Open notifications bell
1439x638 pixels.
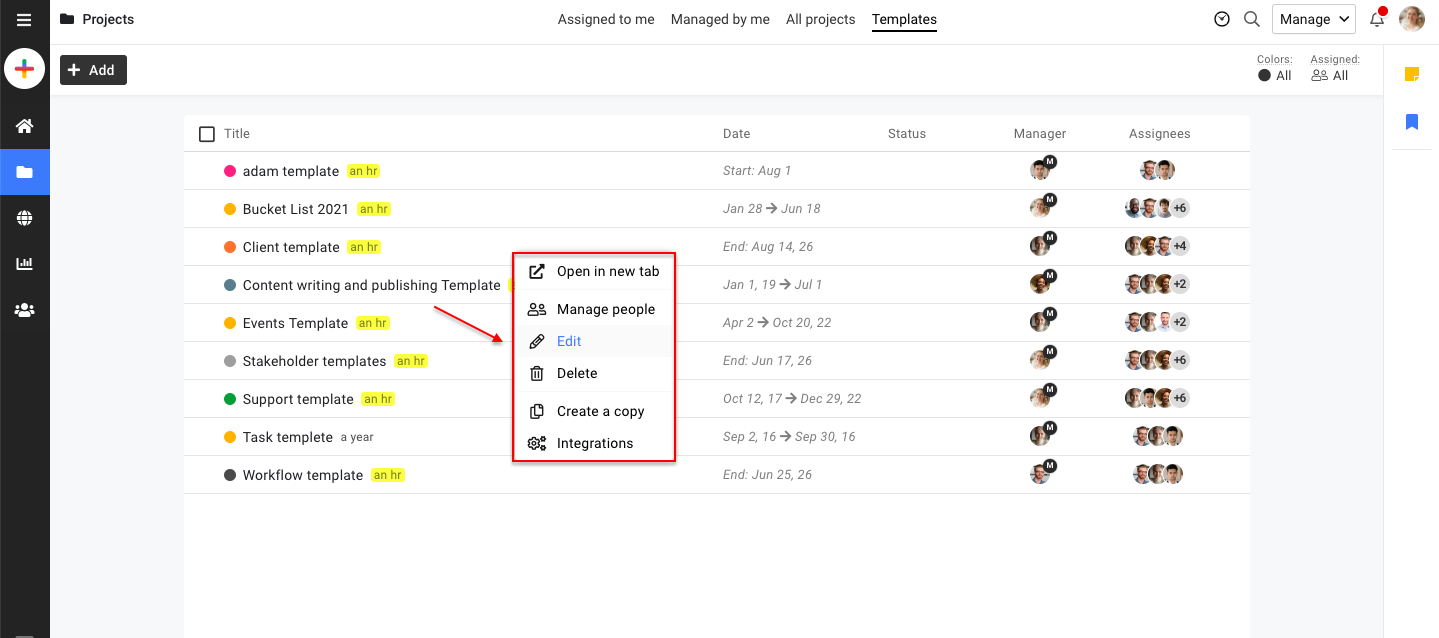pyautogui.click(x=1378, y=19)
